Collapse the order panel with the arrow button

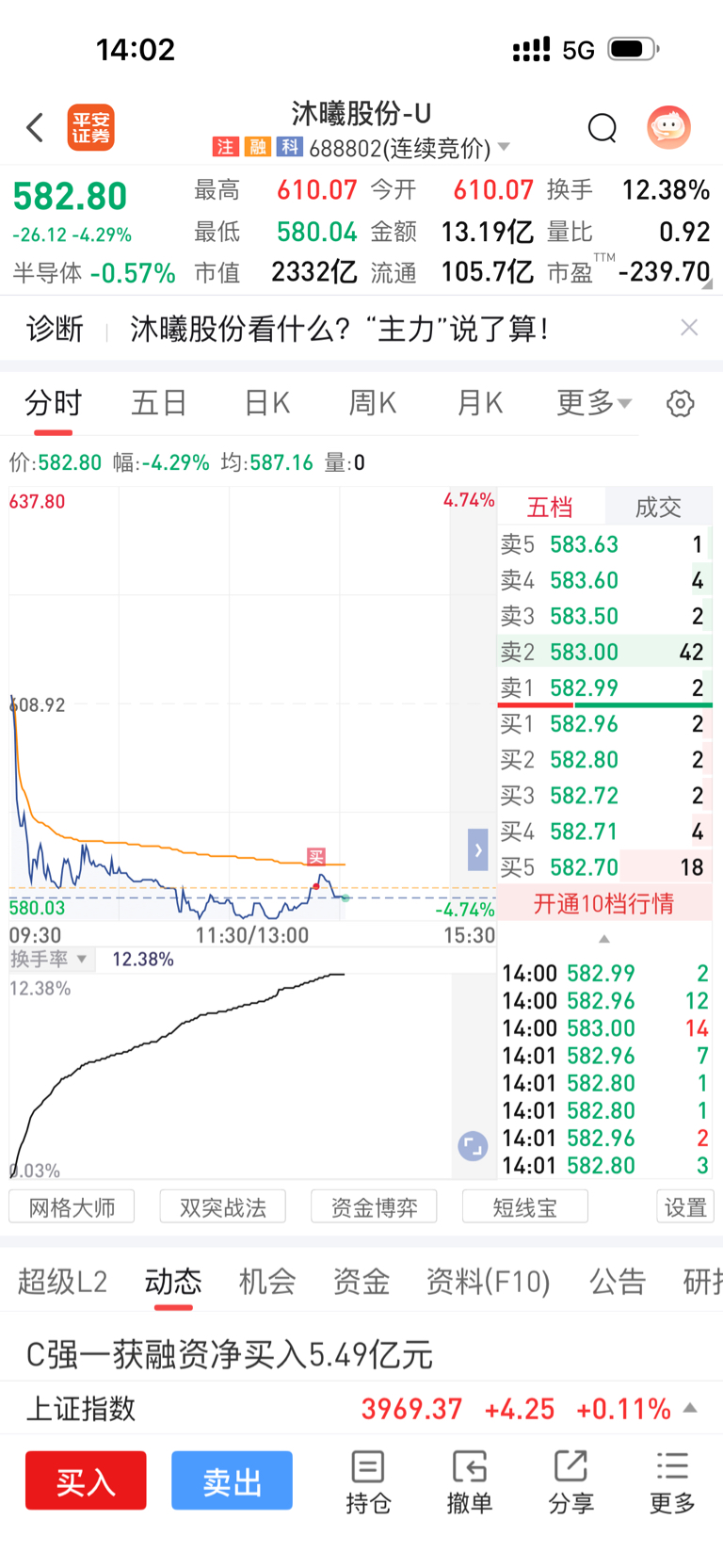click(x=478, y=850)
